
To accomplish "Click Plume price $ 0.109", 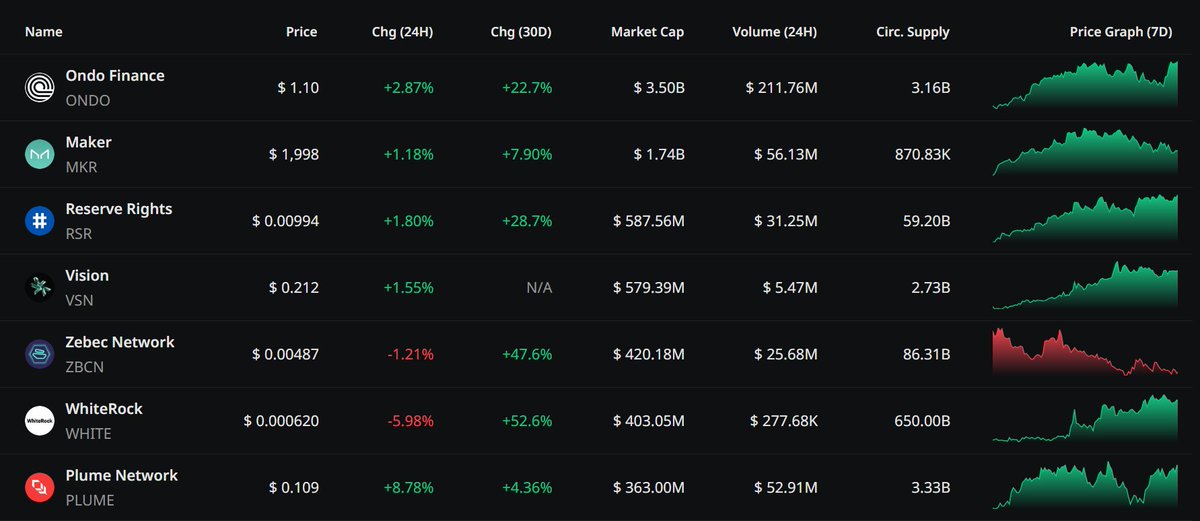I will pos(294,488).
